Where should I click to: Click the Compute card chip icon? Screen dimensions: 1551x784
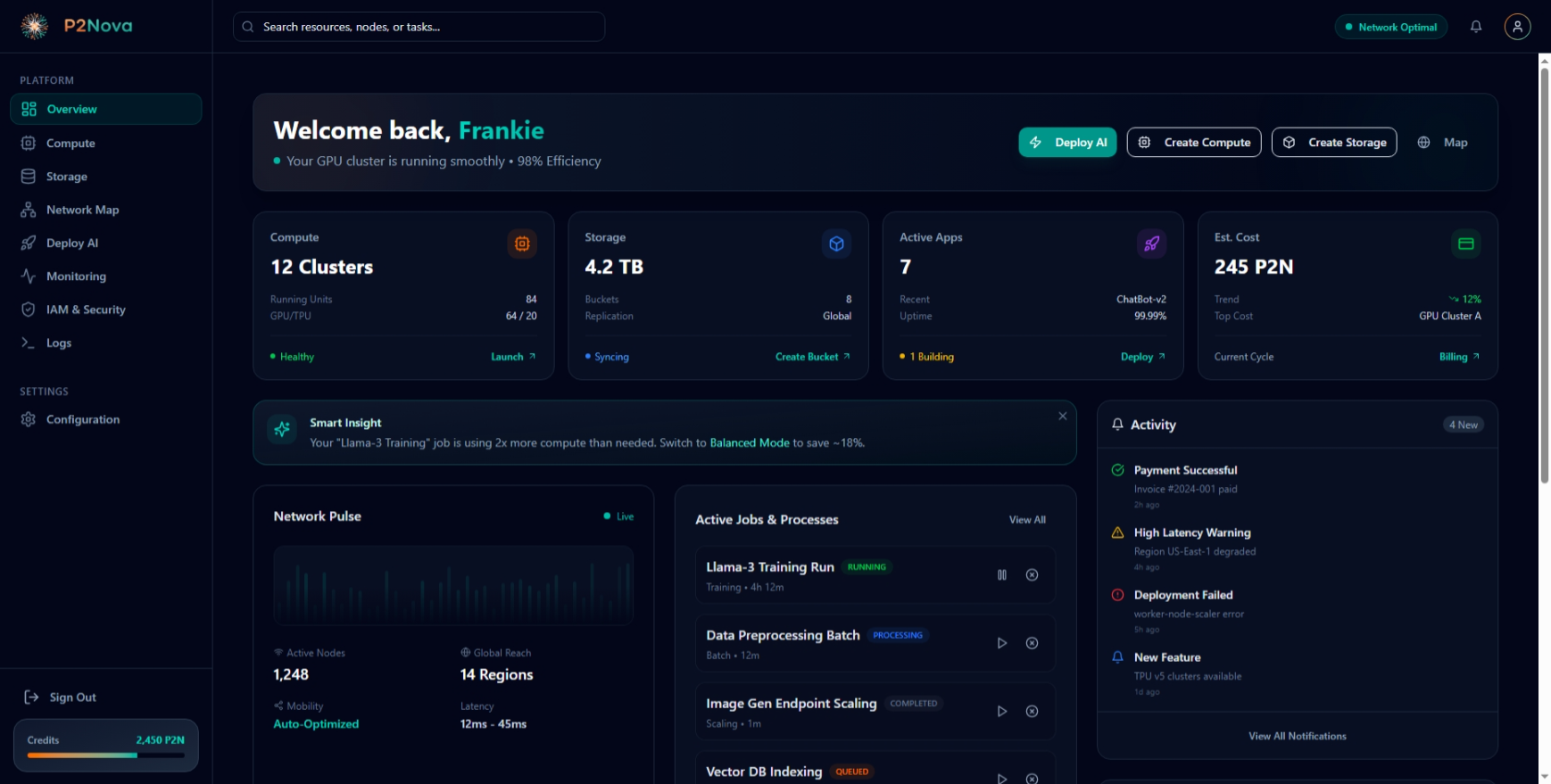pyautogui.click(x=522, y=243)
